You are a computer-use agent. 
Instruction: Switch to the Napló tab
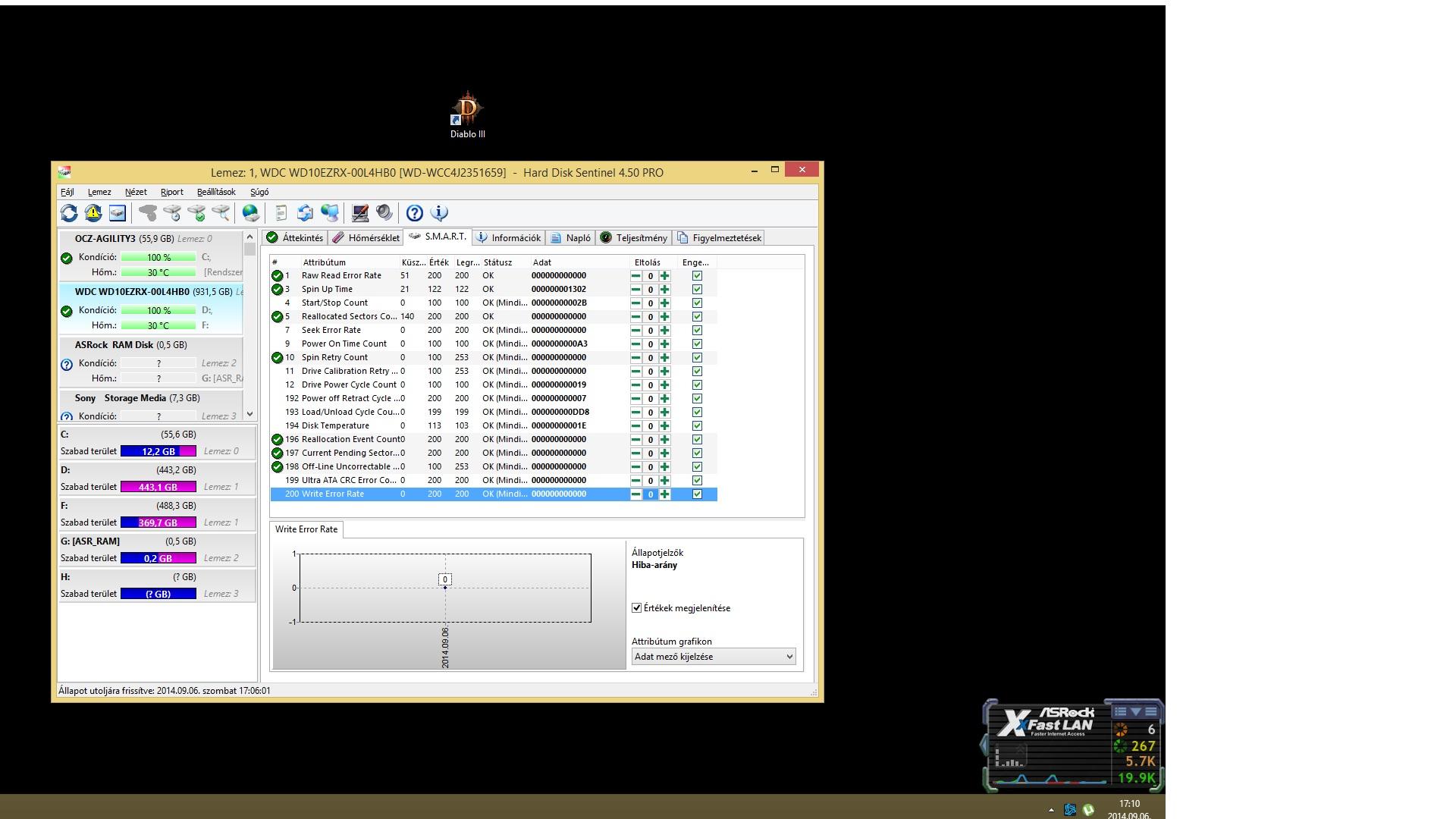[570, 238]
